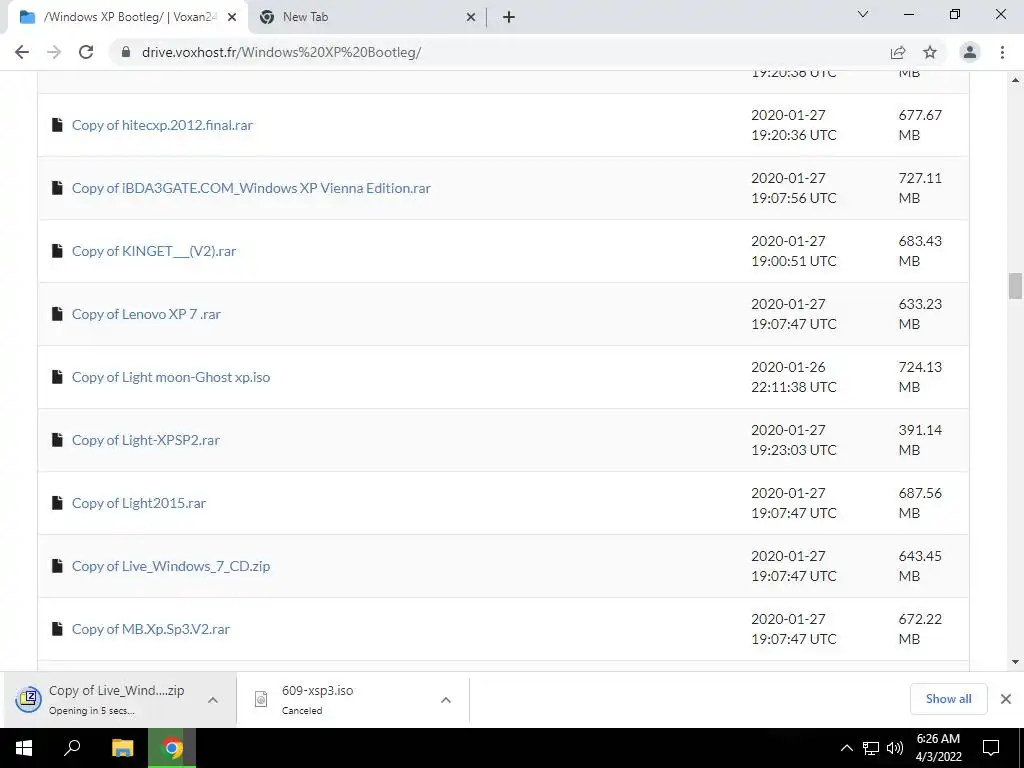
Task: Open Windows taskbar search
Action: 72,748
